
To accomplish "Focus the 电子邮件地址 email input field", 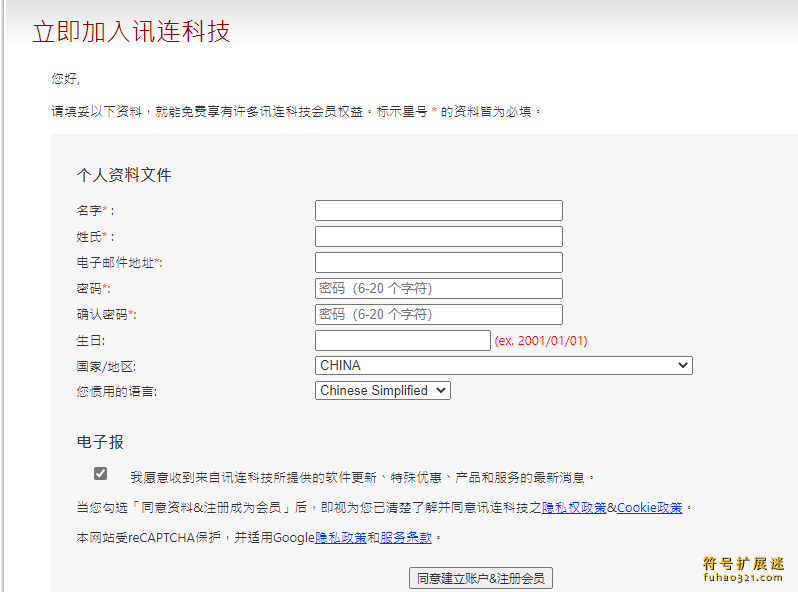I will [x=439, y=262].
